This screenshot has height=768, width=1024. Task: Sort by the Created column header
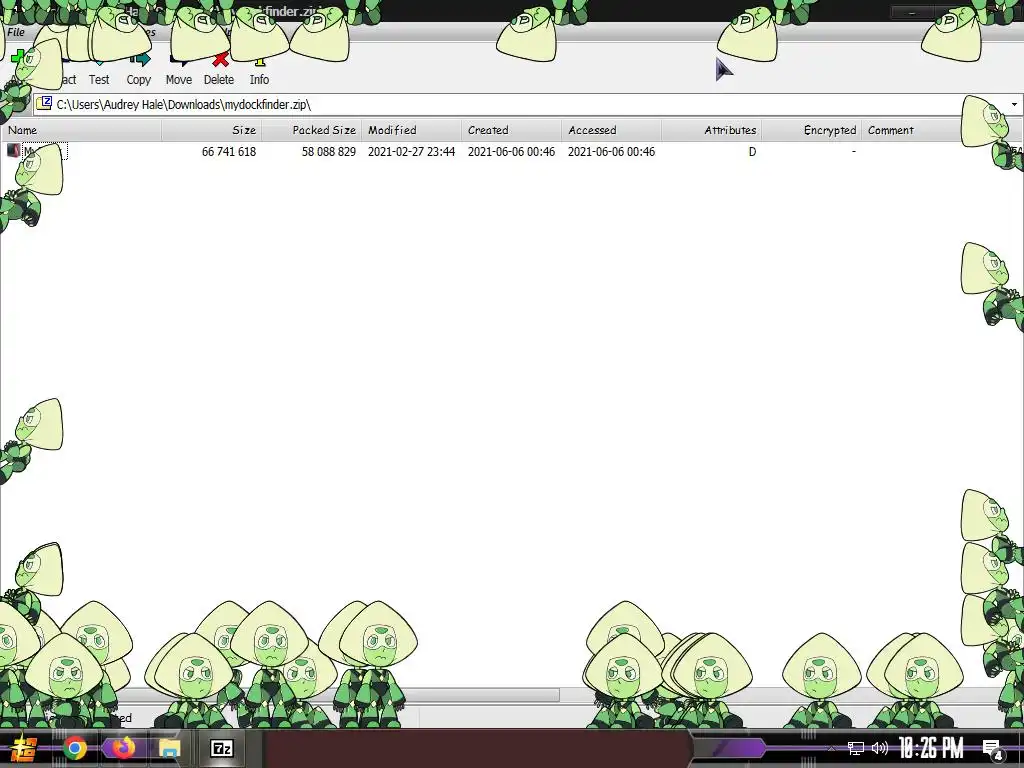(511, 130)
